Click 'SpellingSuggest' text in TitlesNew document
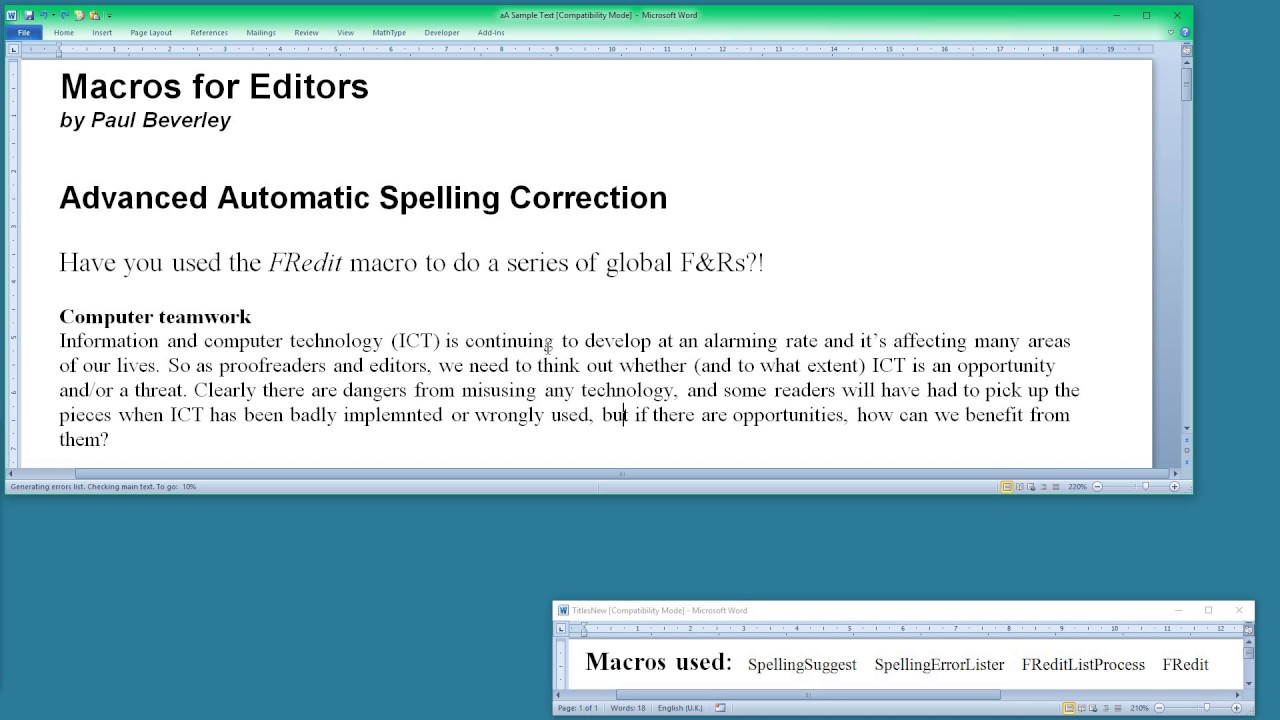Image resolution: width=1280 pixels, height=720 pixels. point(802,665)
